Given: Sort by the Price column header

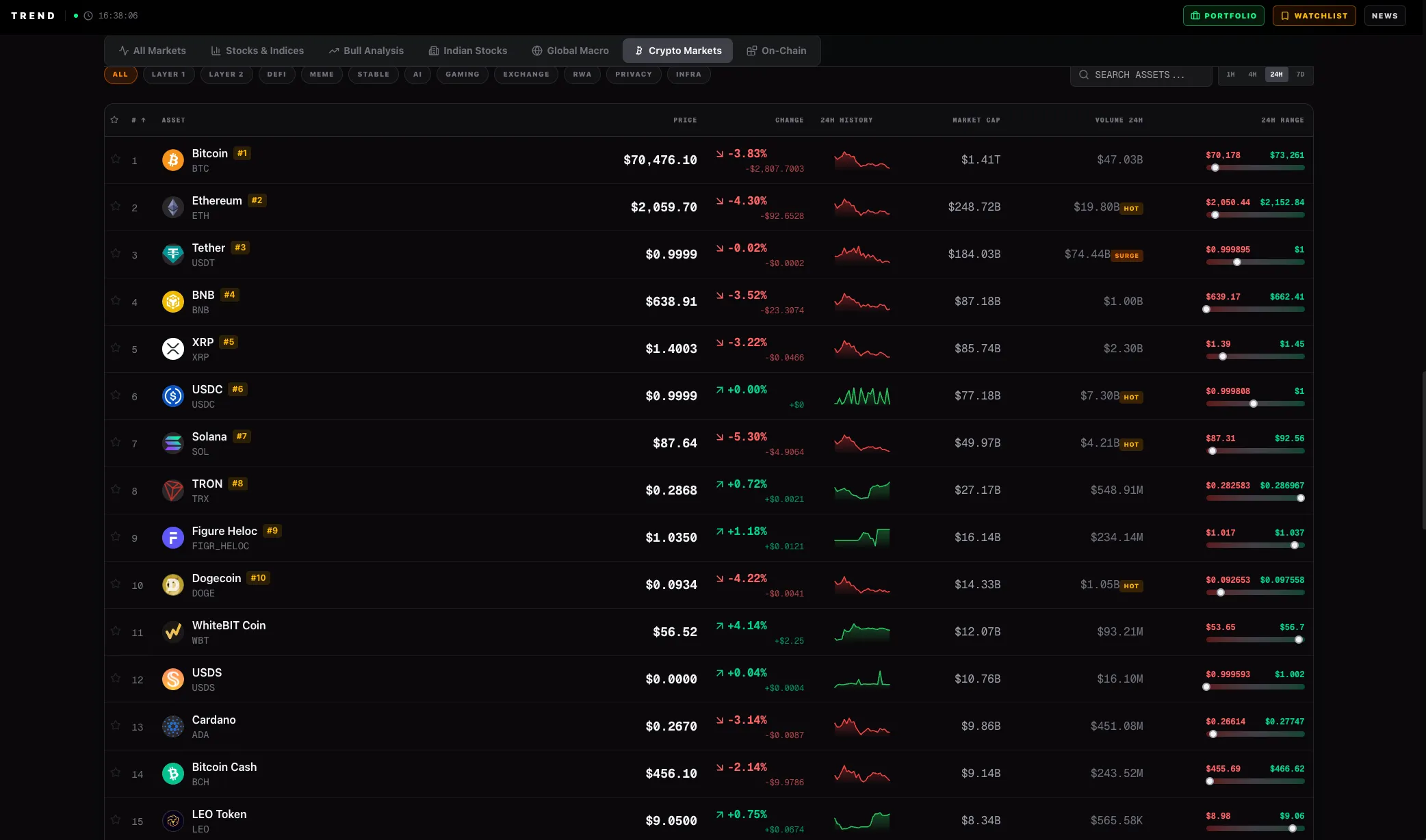Looking at the screenshot, I should pos(685,120).
